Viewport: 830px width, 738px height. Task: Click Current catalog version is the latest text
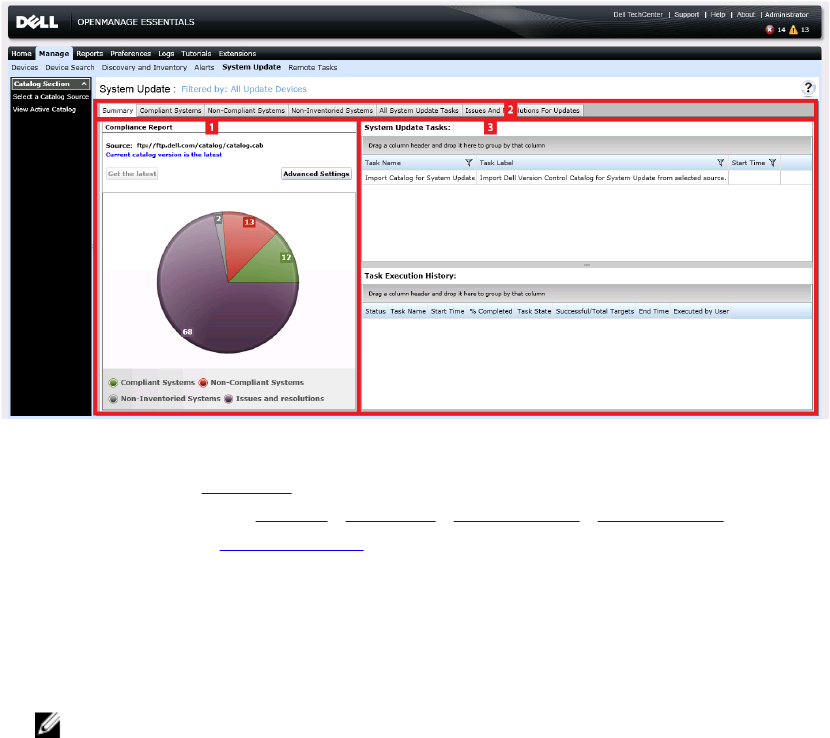point(164,155)
